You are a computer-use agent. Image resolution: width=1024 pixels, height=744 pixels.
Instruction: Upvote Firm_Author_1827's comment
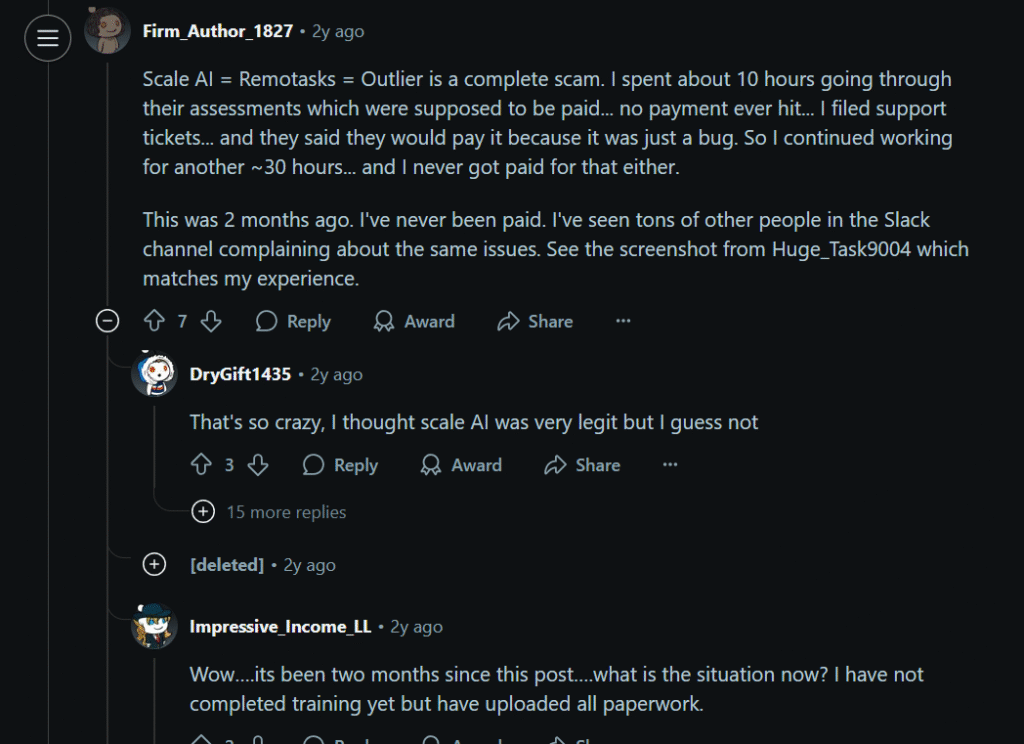[154, 321]
